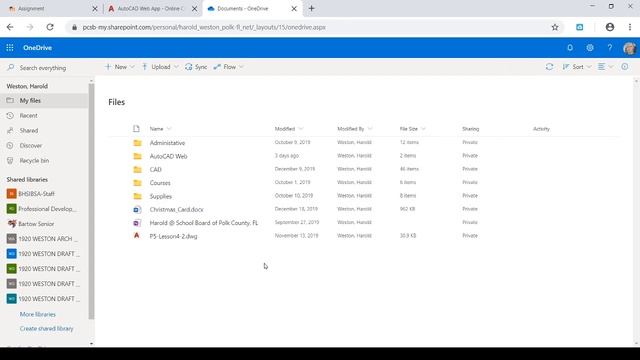
Task: Expand the Flow dropdown
Action: [x=241, y=67]
